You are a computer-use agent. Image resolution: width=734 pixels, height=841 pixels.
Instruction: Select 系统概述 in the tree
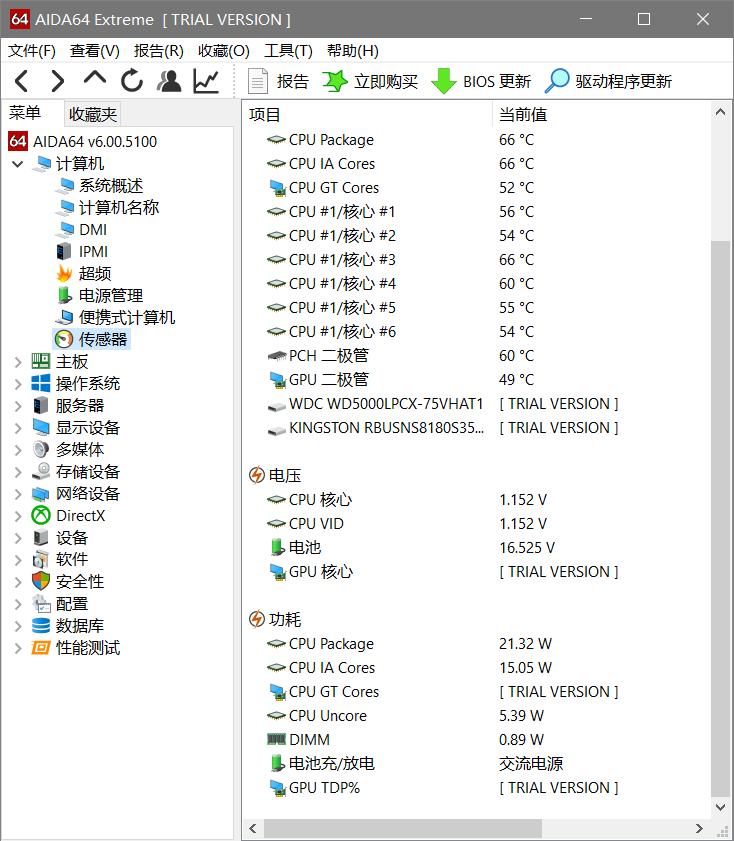(110, 186)
